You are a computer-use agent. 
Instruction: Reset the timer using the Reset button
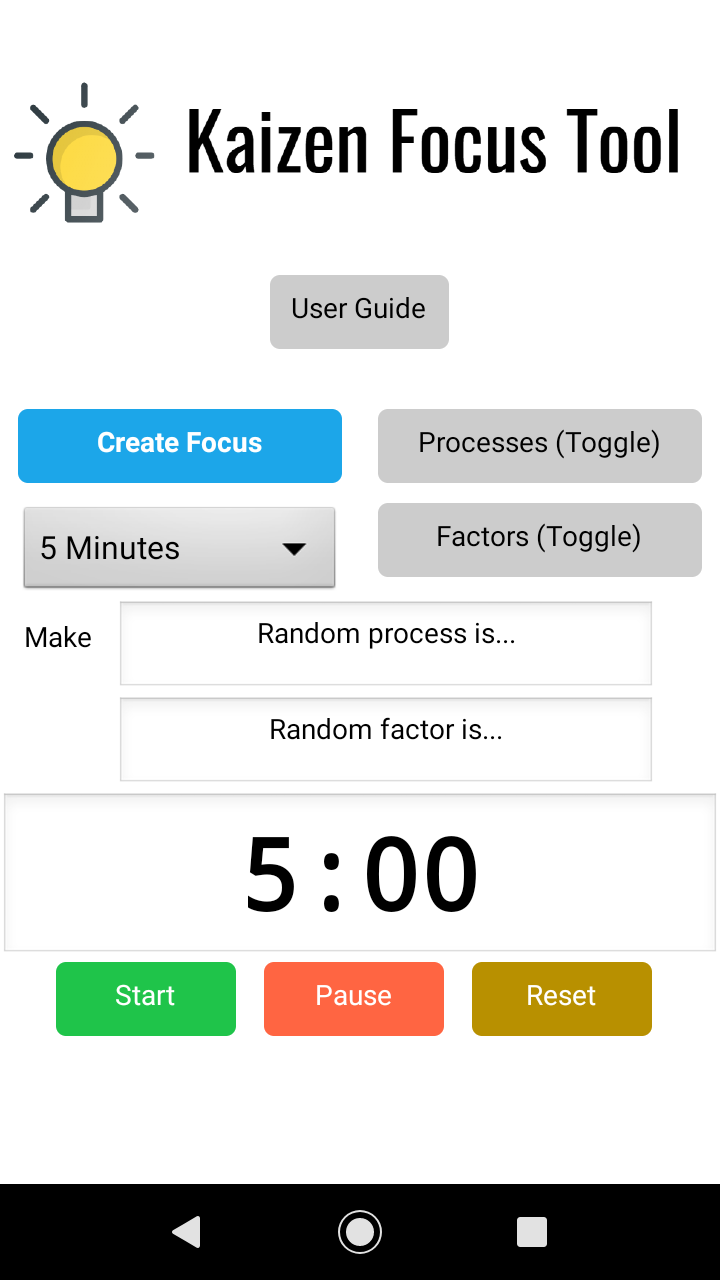coord(561,998)
